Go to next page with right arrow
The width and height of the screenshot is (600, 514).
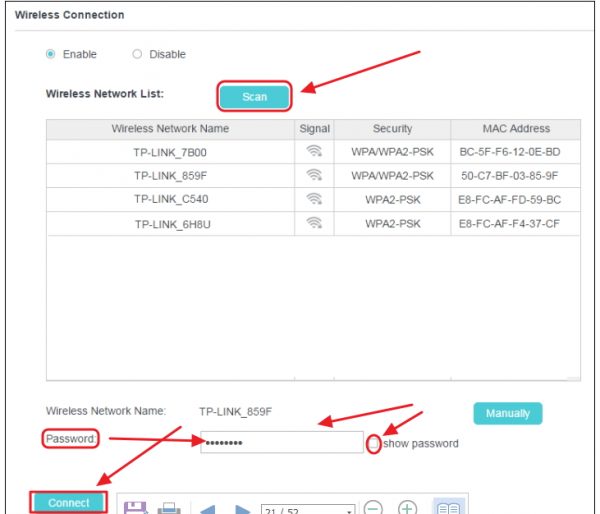[x=242, y=510]
